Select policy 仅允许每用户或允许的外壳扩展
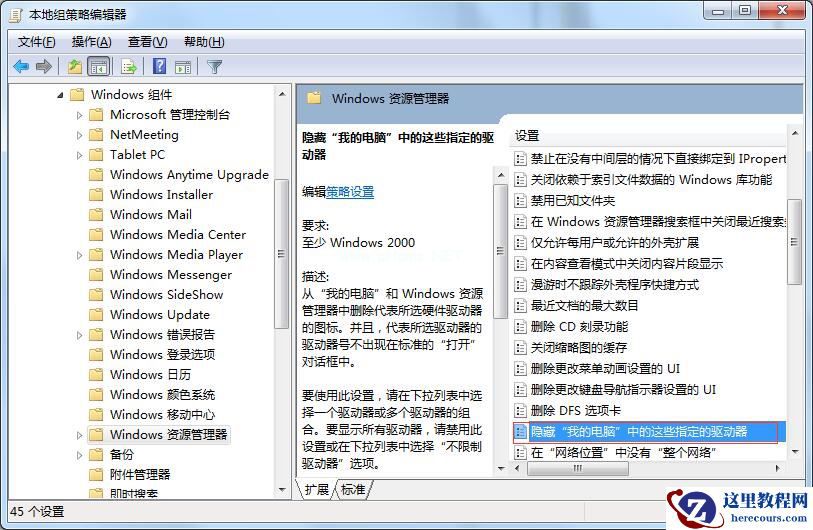The image size is (813, 530). click(614, 243)
